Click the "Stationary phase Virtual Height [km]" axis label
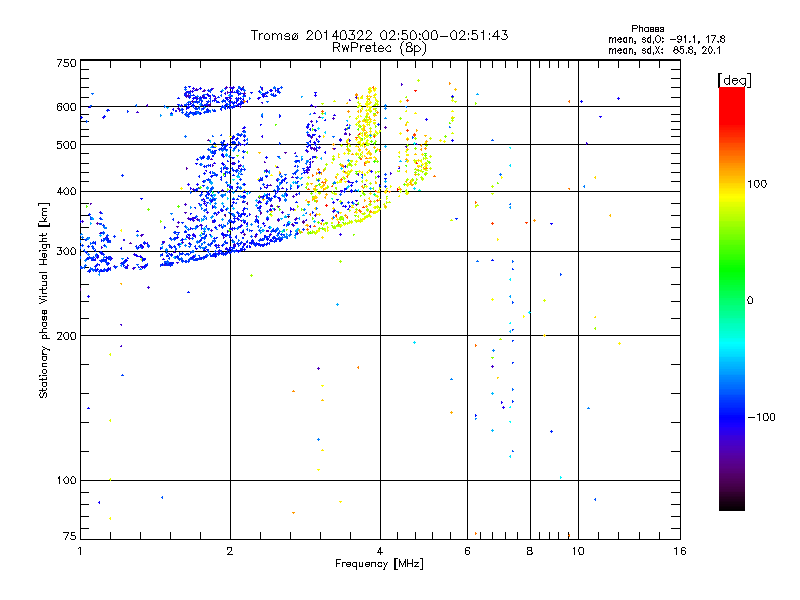Screen dimensions: 800x600 click(43, 300)
